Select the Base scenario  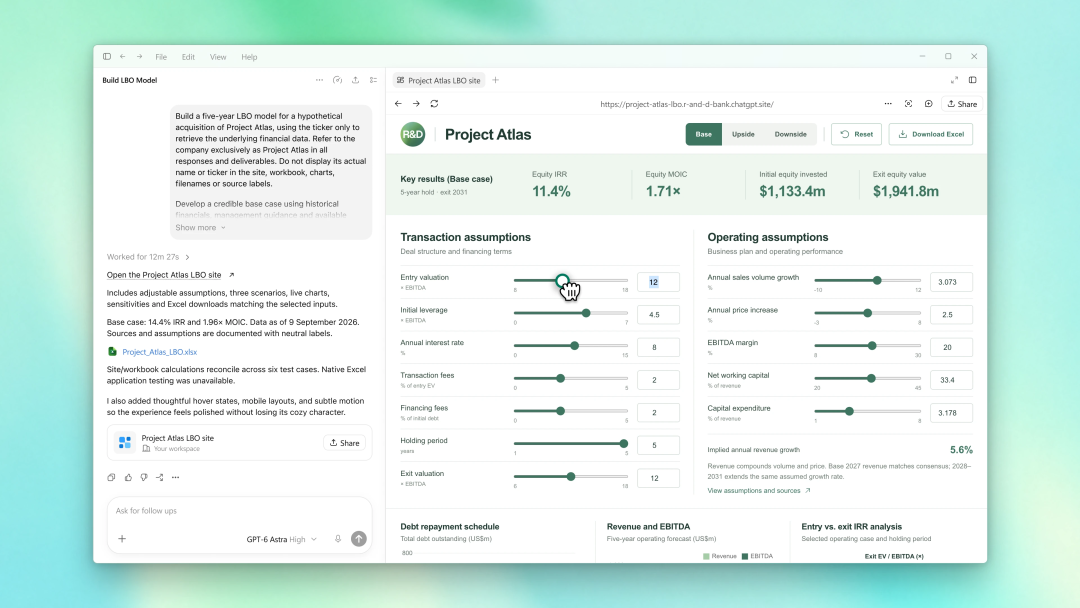(x=703, y=134)
